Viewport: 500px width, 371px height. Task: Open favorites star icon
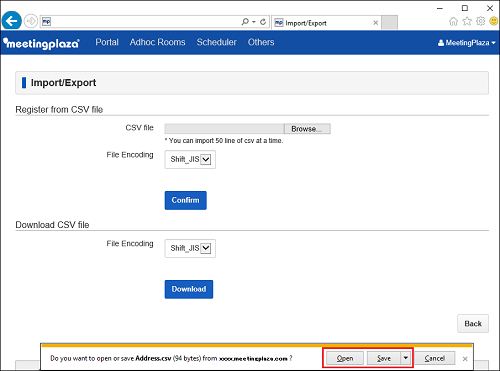(467, 21)
